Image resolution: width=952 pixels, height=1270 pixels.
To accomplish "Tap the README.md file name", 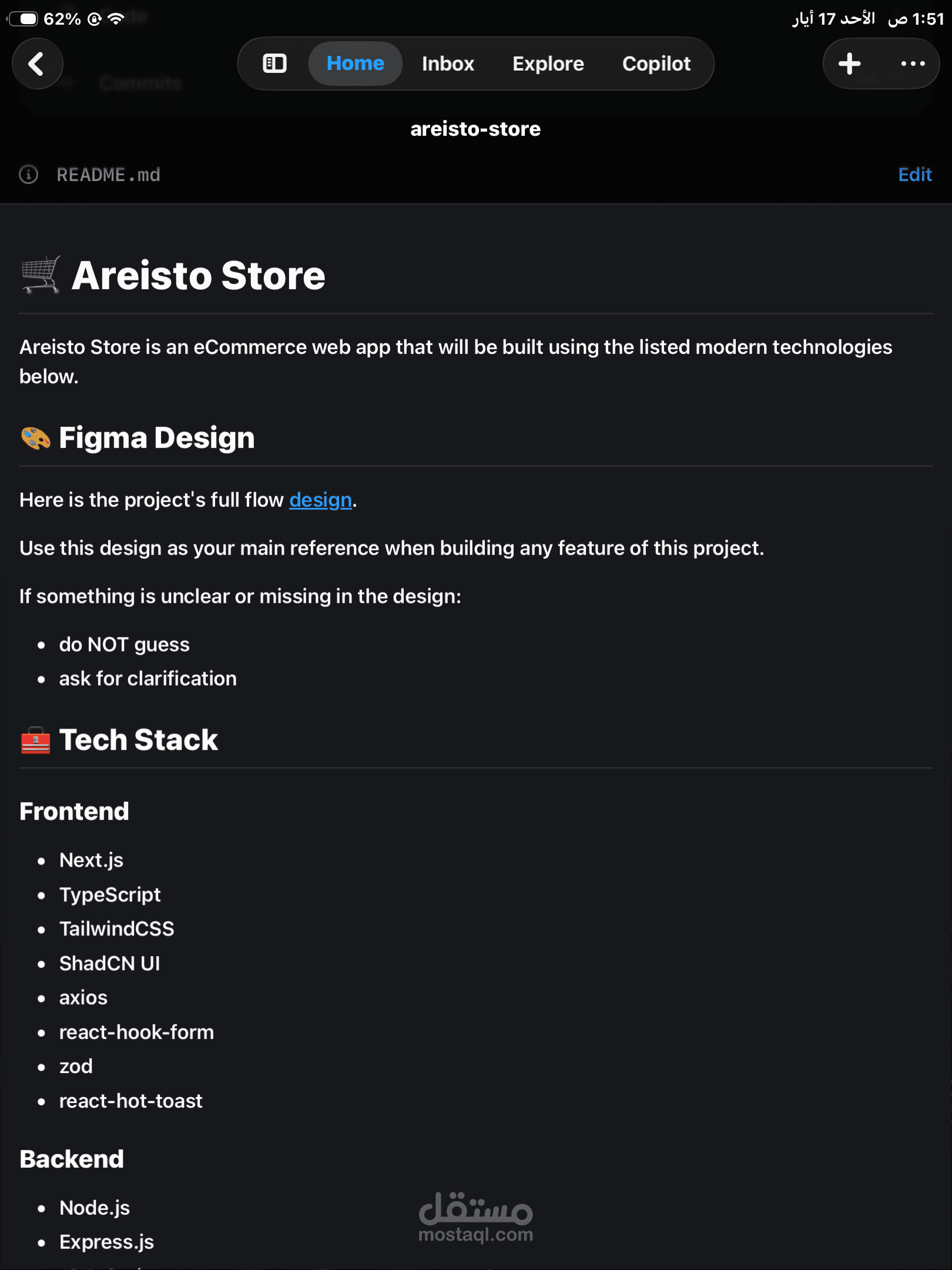I will pyautogui.click(x=108, y=175).
